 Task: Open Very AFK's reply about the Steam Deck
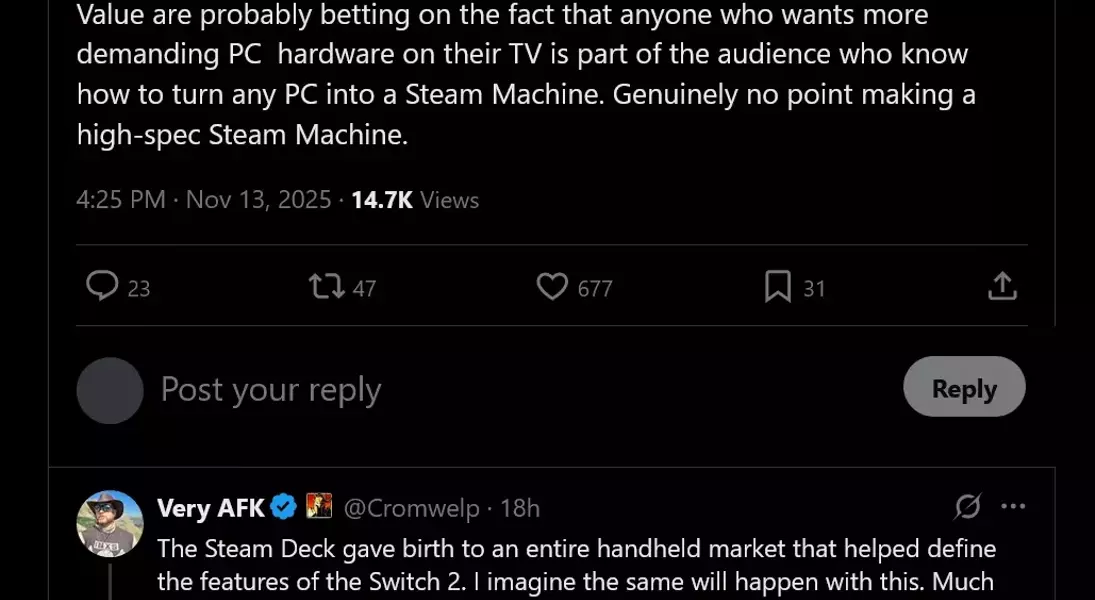576,565
